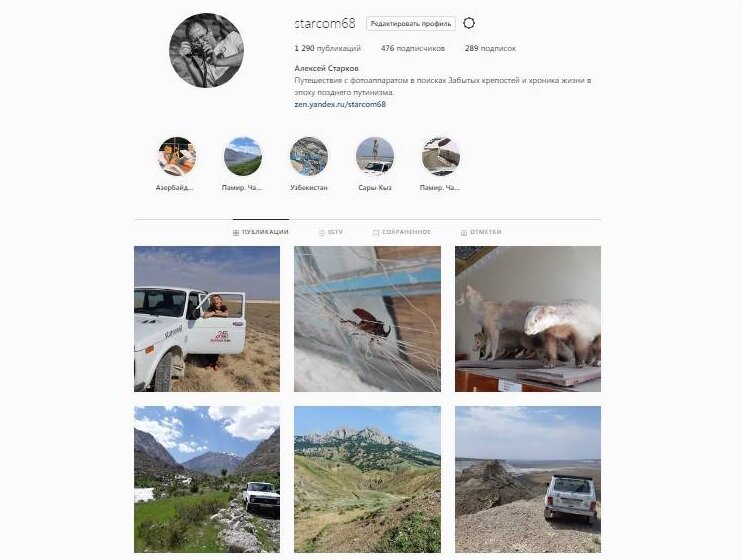Screen dimensions: 743x560
Task: View the first Памир story highlight with mountains
Action: coord(242,156)
